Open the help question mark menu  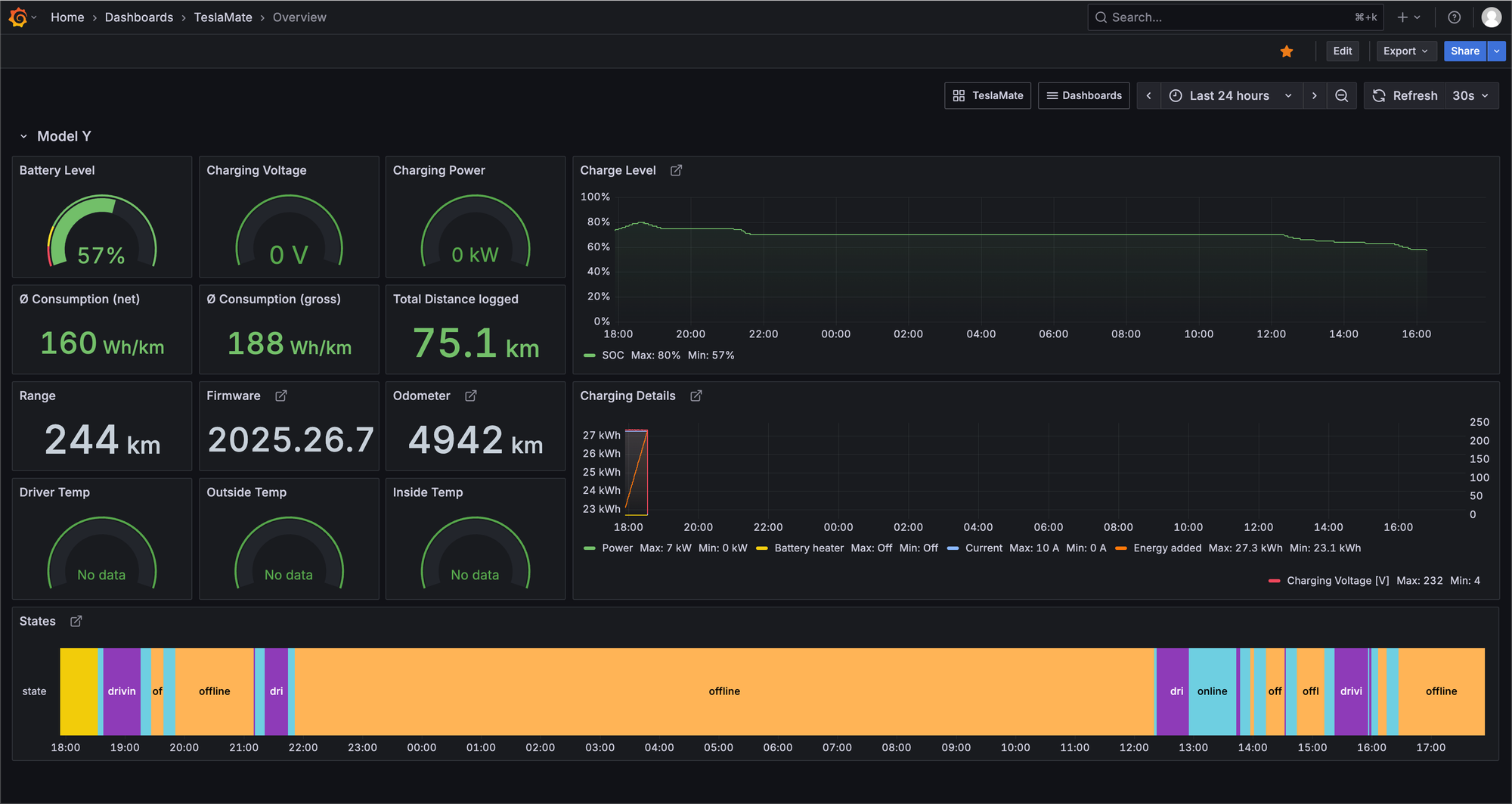[1454, 17]
